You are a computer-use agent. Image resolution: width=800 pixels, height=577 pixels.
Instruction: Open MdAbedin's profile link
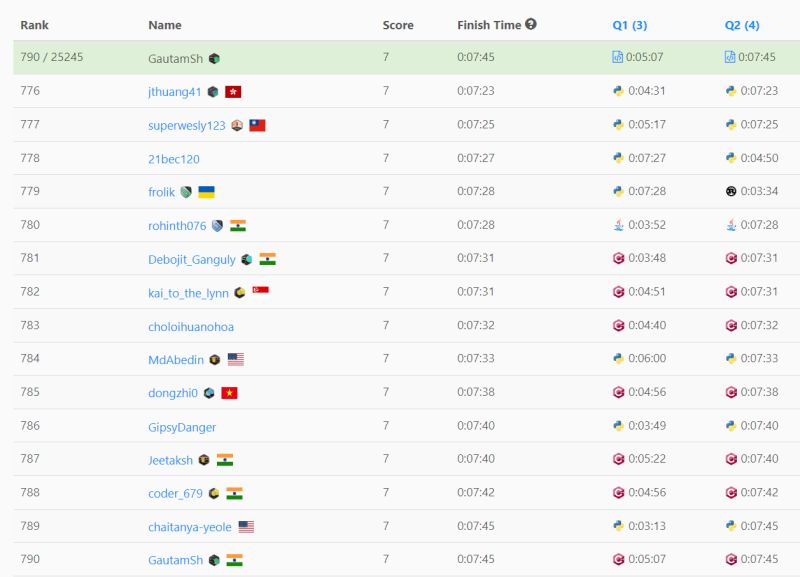176,360
